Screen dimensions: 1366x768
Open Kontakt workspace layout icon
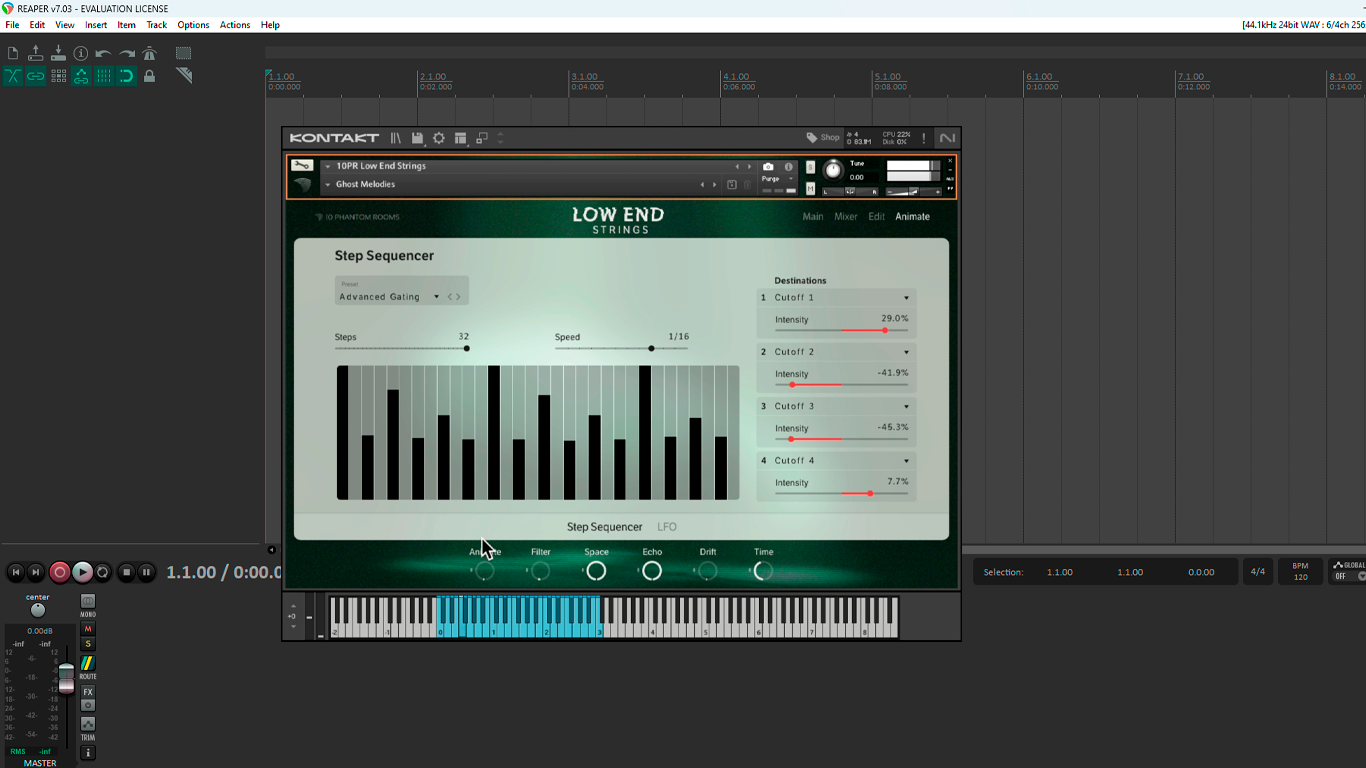pyautogui.click(x=460, y=138)
